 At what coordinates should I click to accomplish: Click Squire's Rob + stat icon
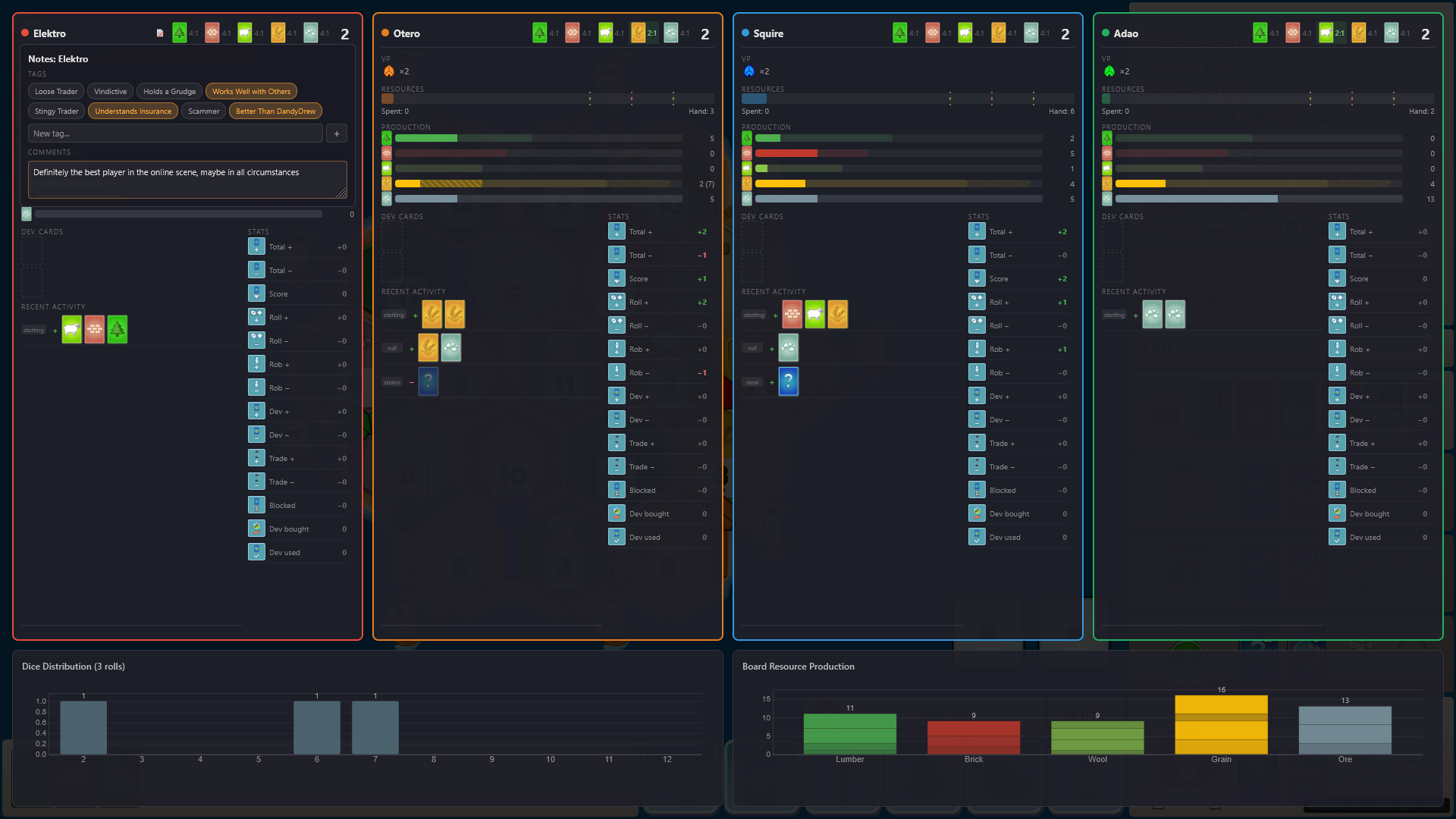977,349
